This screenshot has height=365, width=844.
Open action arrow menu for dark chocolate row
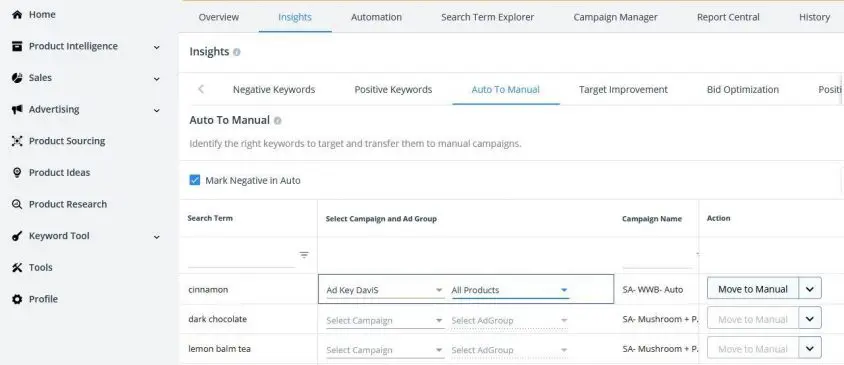pos(810,319)
